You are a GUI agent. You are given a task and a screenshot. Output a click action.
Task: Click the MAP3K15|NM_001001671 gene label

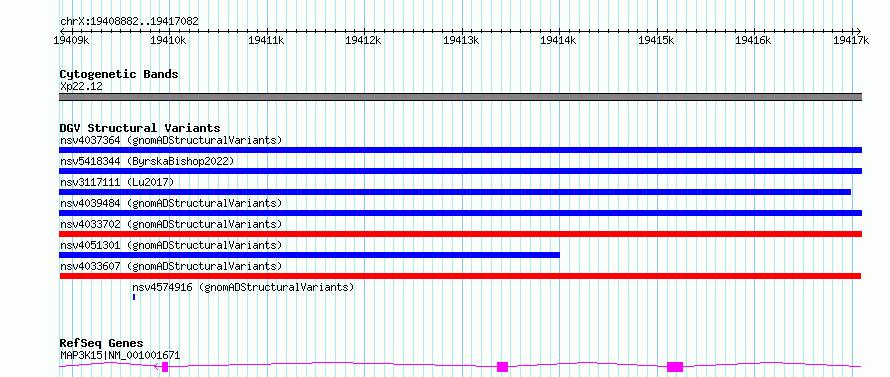pos(120,355)
